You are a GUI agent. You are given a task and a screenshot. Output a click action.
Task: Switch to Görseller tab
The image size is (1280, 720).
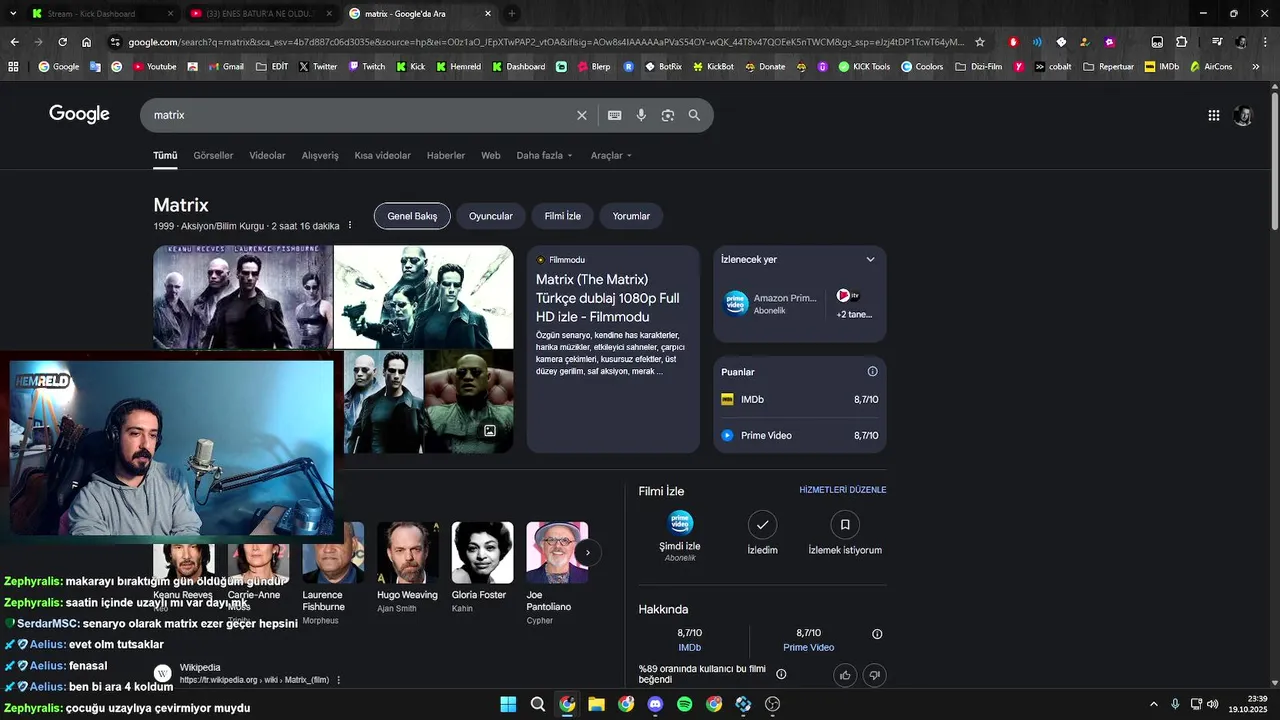tap(213, 155)
